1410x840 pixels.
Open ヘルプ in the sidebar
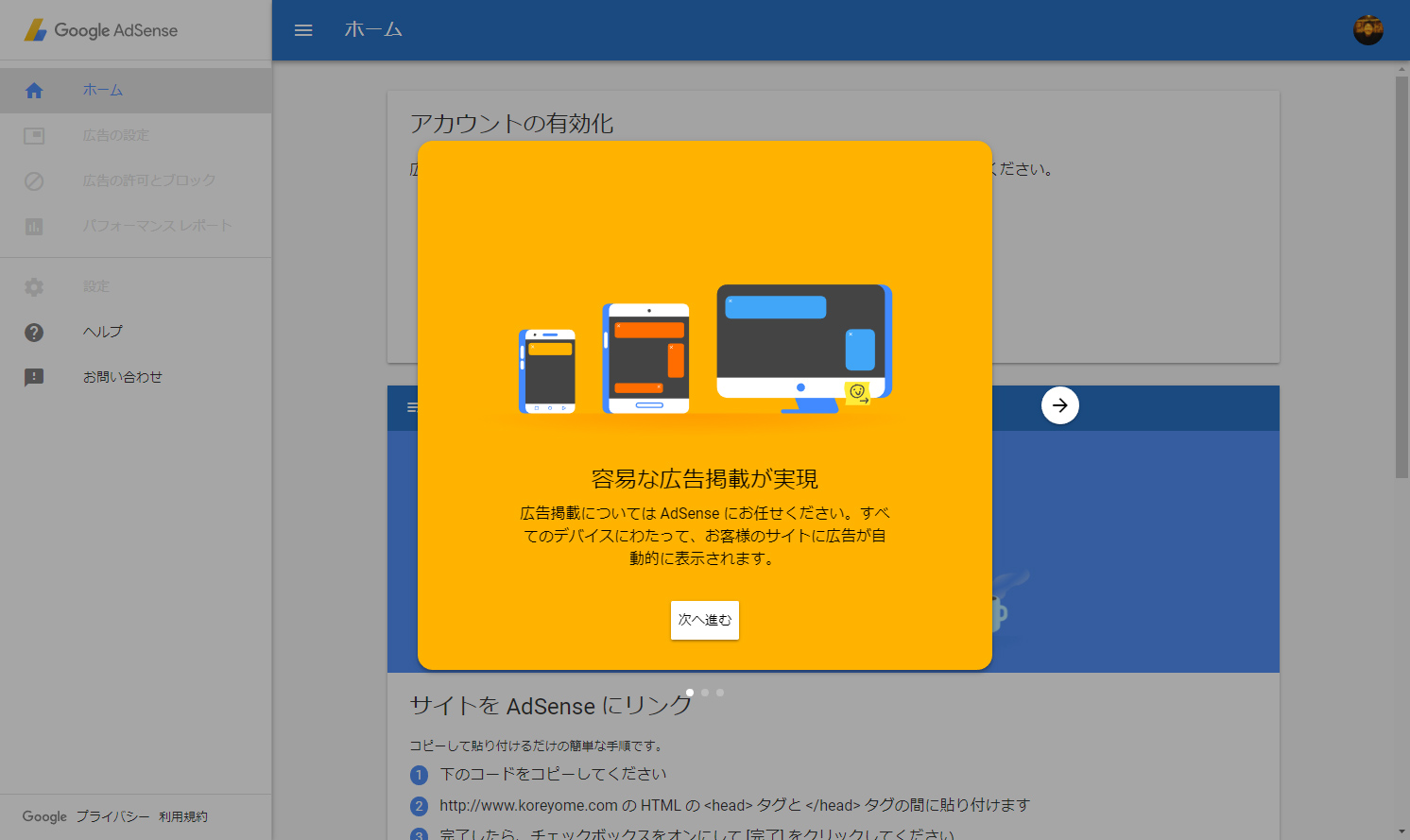(x=136, y=333)
